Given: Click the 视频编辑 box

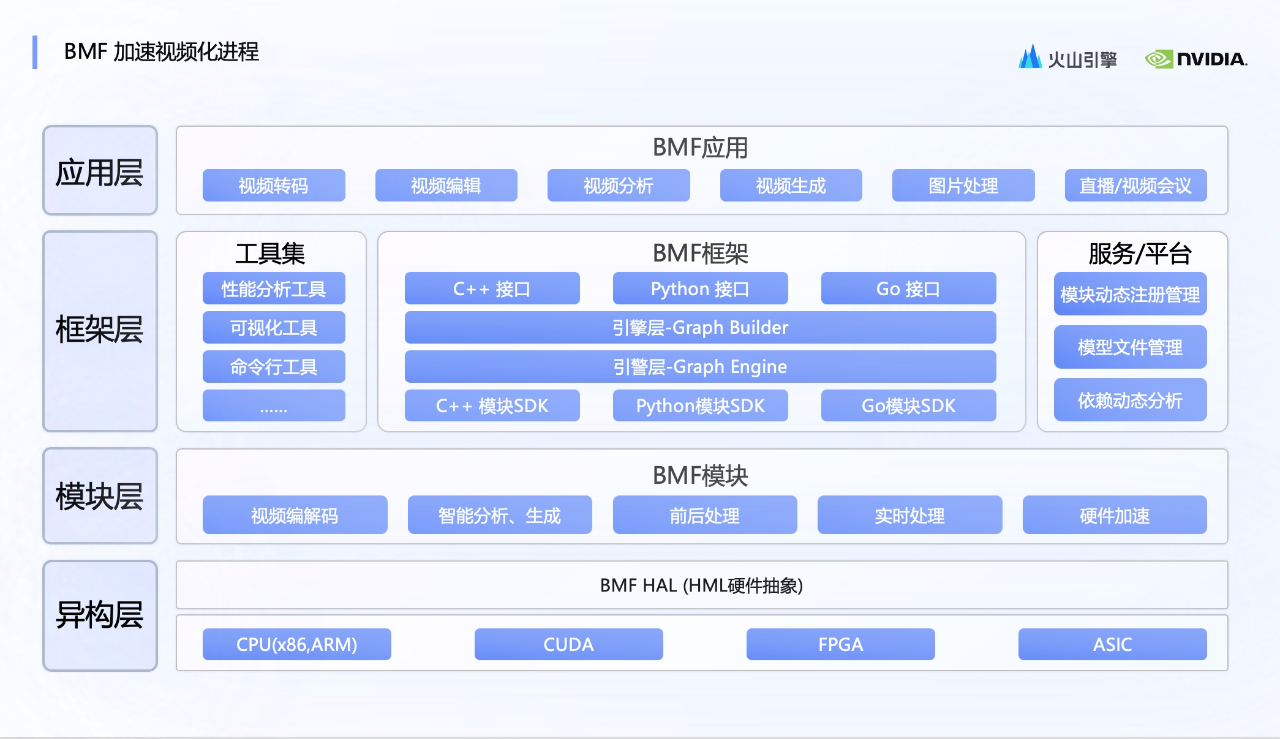Looking at the screenshot, I should [446, 186].
